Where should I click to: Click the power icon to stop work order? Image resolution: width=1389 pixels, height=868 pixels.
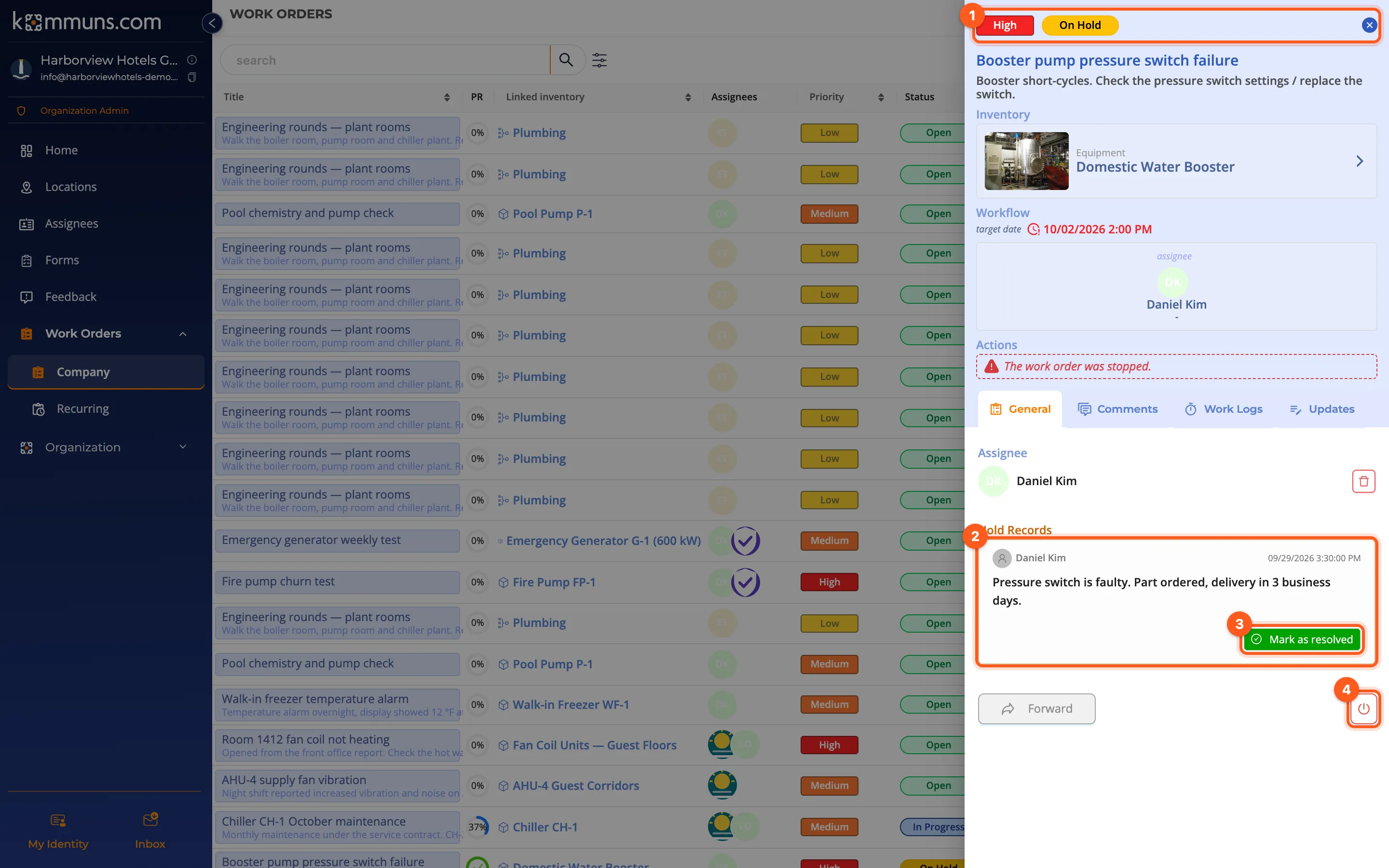pos(1363,709)
